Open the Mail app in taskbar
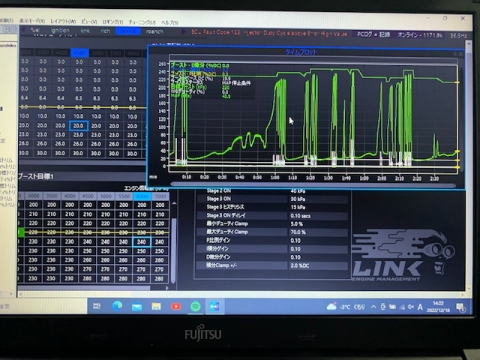 pos(137,306)
